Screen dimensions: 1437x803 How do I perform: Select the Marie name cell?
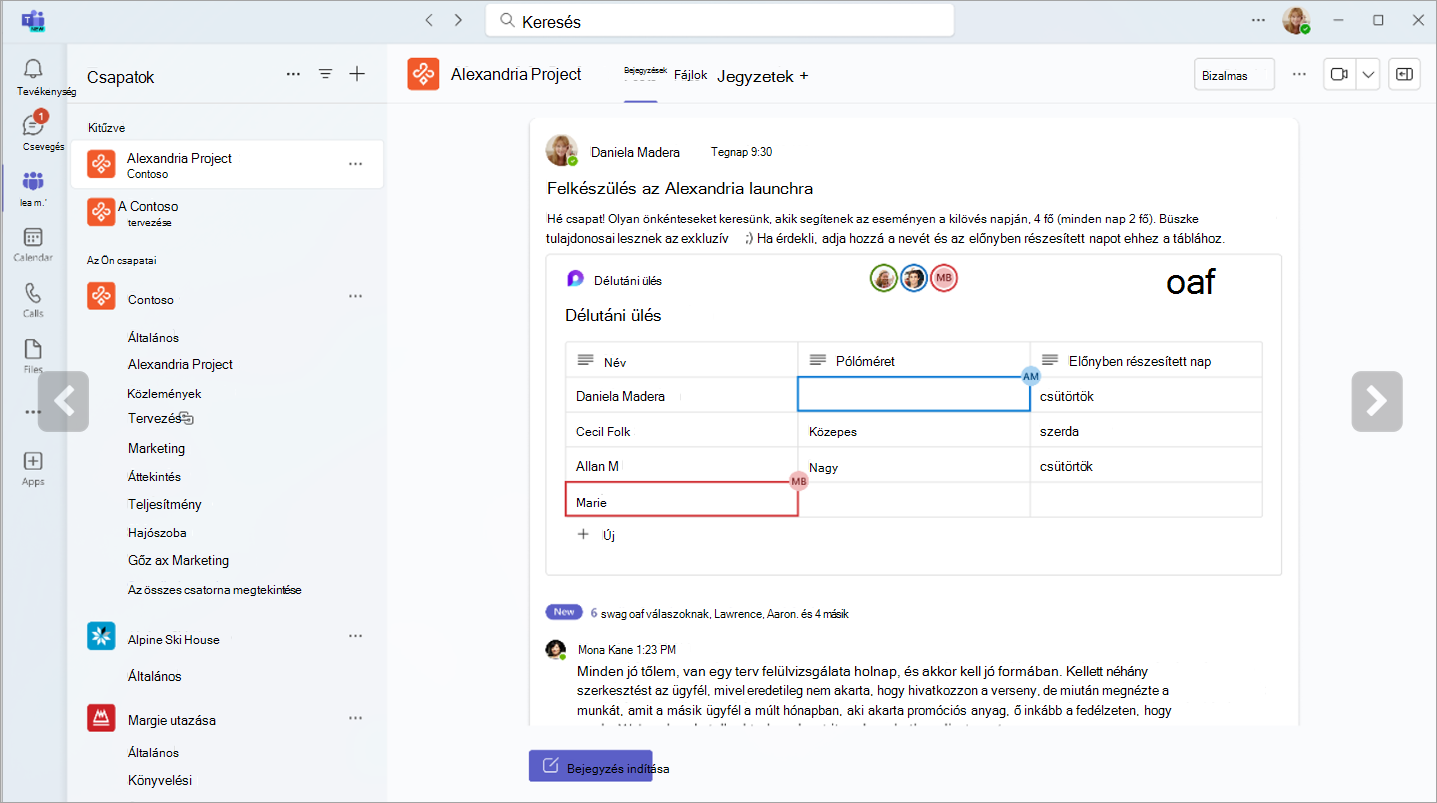pyautogui.click(x=681, y=500)
